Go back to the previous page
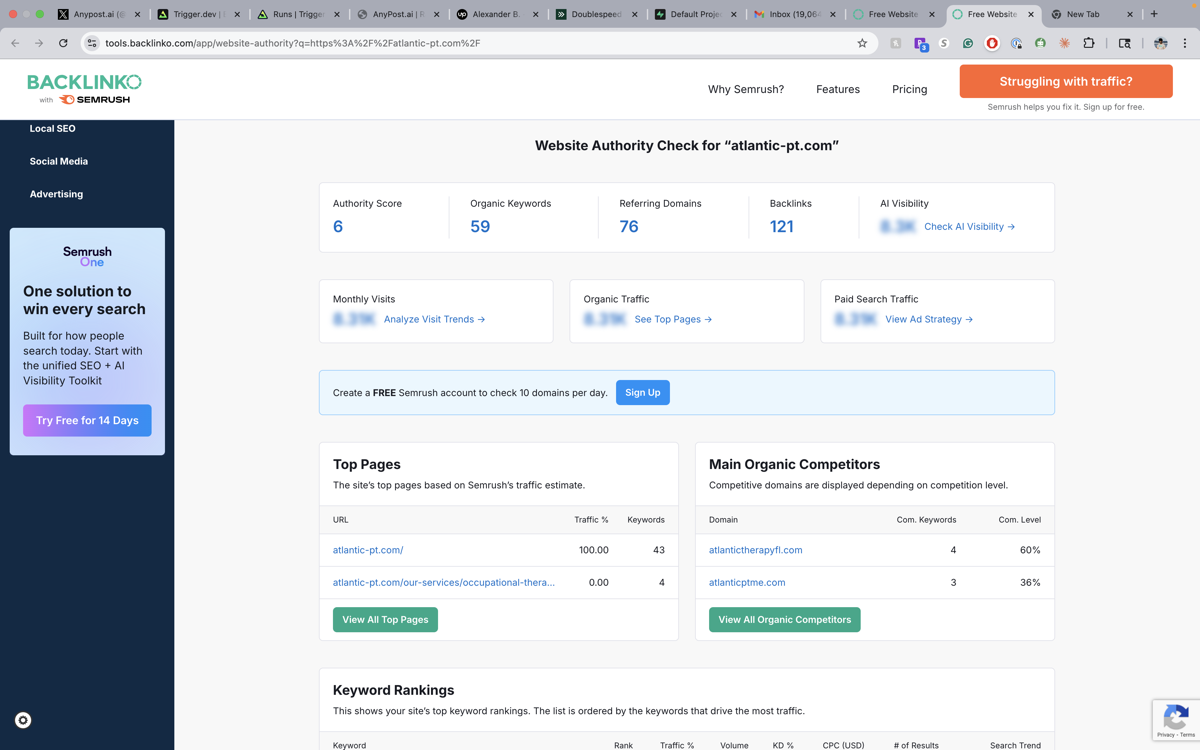This screenshot has height=750, width=1200. click(15, 43)
